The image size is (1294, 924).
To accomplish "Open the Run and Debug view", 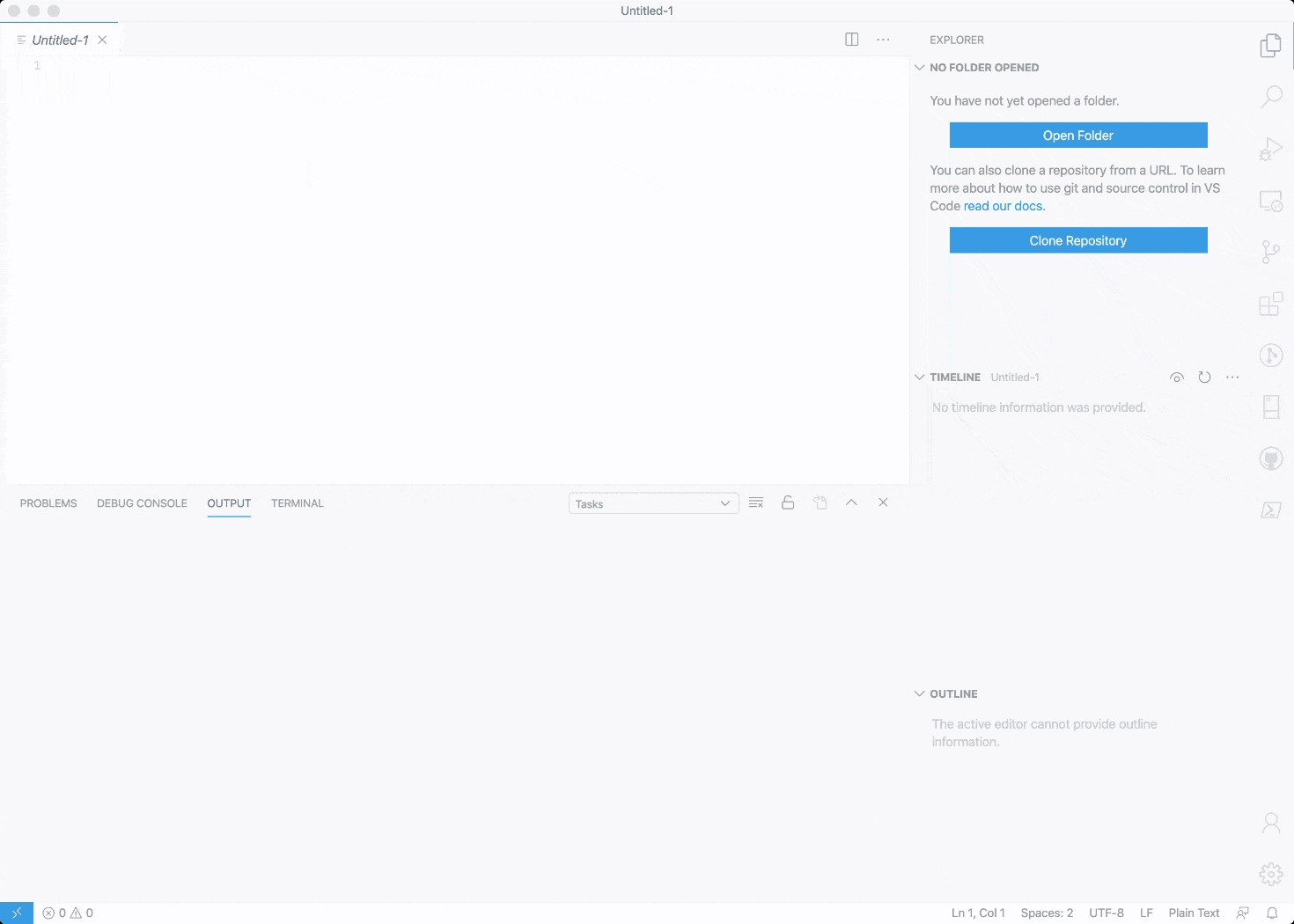I will [x=1271, y=149].
